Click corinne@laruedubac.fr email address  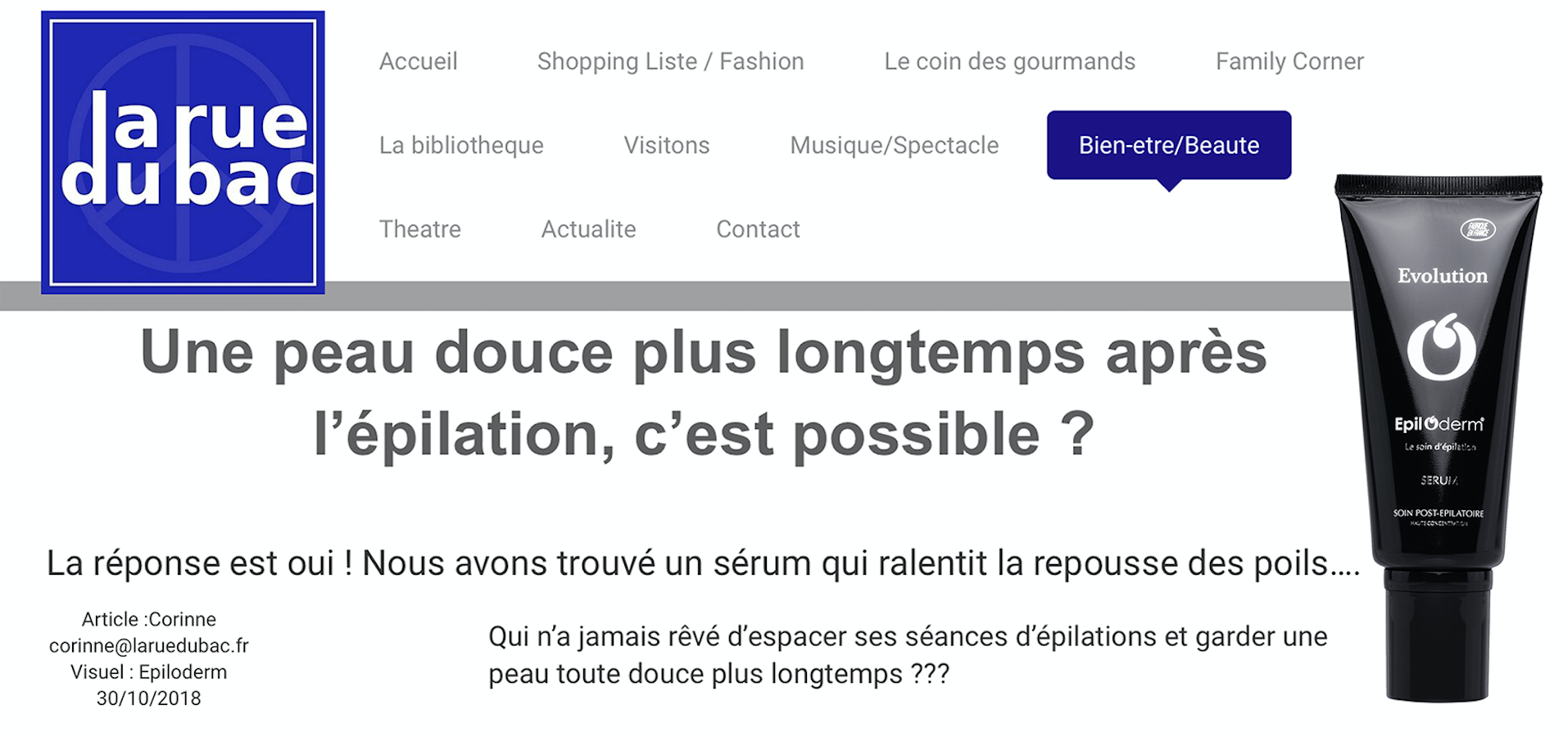click(148, 646)
